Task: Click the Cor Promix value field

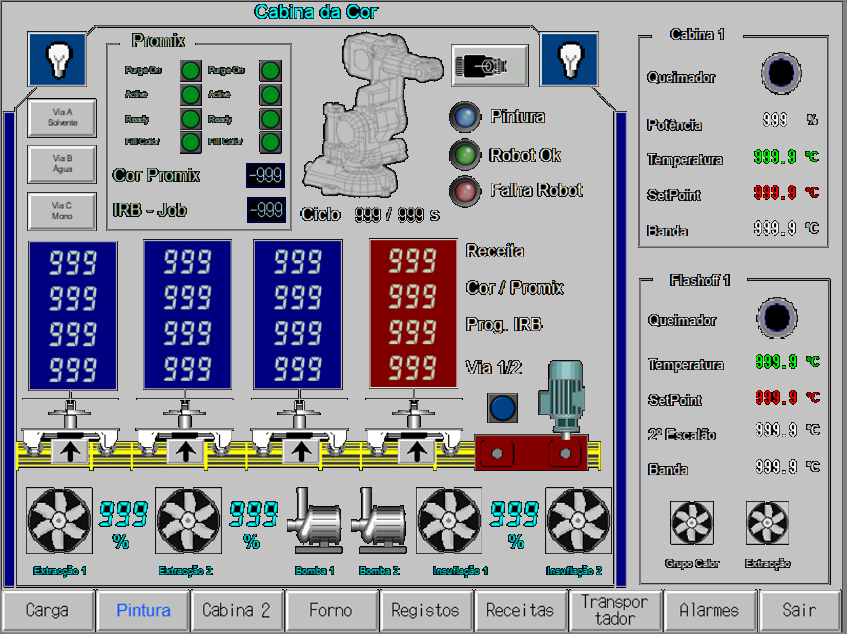Action: coord(265,176)
